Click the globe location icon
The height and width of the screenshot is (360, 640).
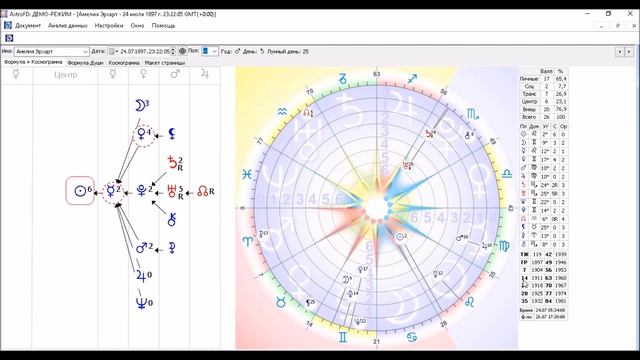(x=182, y=51)
